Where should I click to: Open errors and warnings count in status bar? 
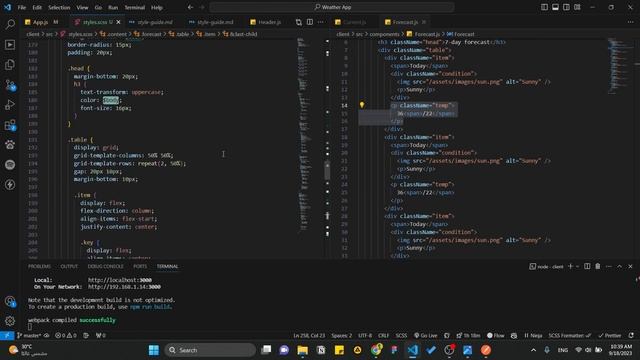tap(66, 336)
